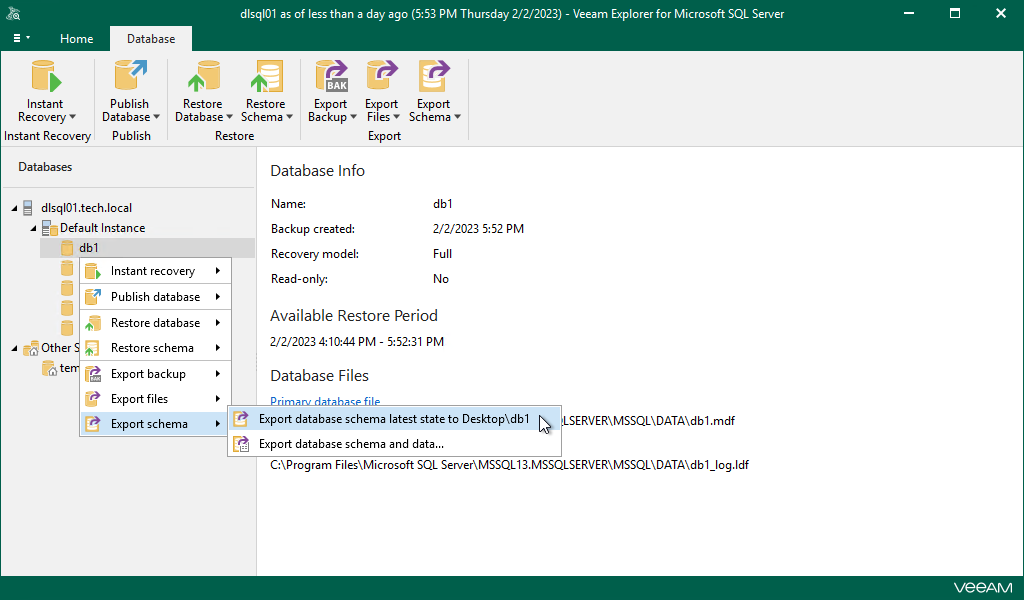Click icon beside Export database schema latest state
The height and width of the screenshot is (600, 1024).
pyautogui.click(x=241, y=419)
